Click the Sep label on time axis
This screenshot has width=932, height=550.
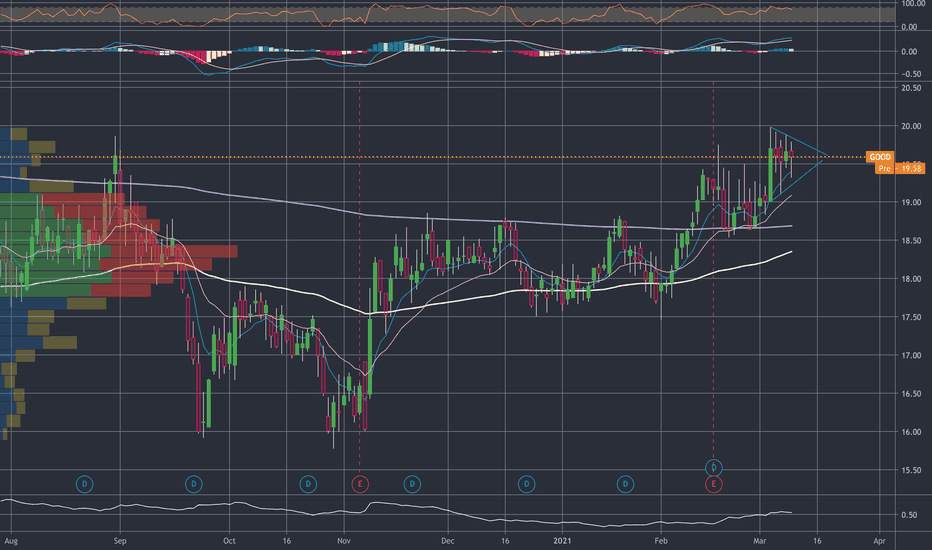pos(120,541)
